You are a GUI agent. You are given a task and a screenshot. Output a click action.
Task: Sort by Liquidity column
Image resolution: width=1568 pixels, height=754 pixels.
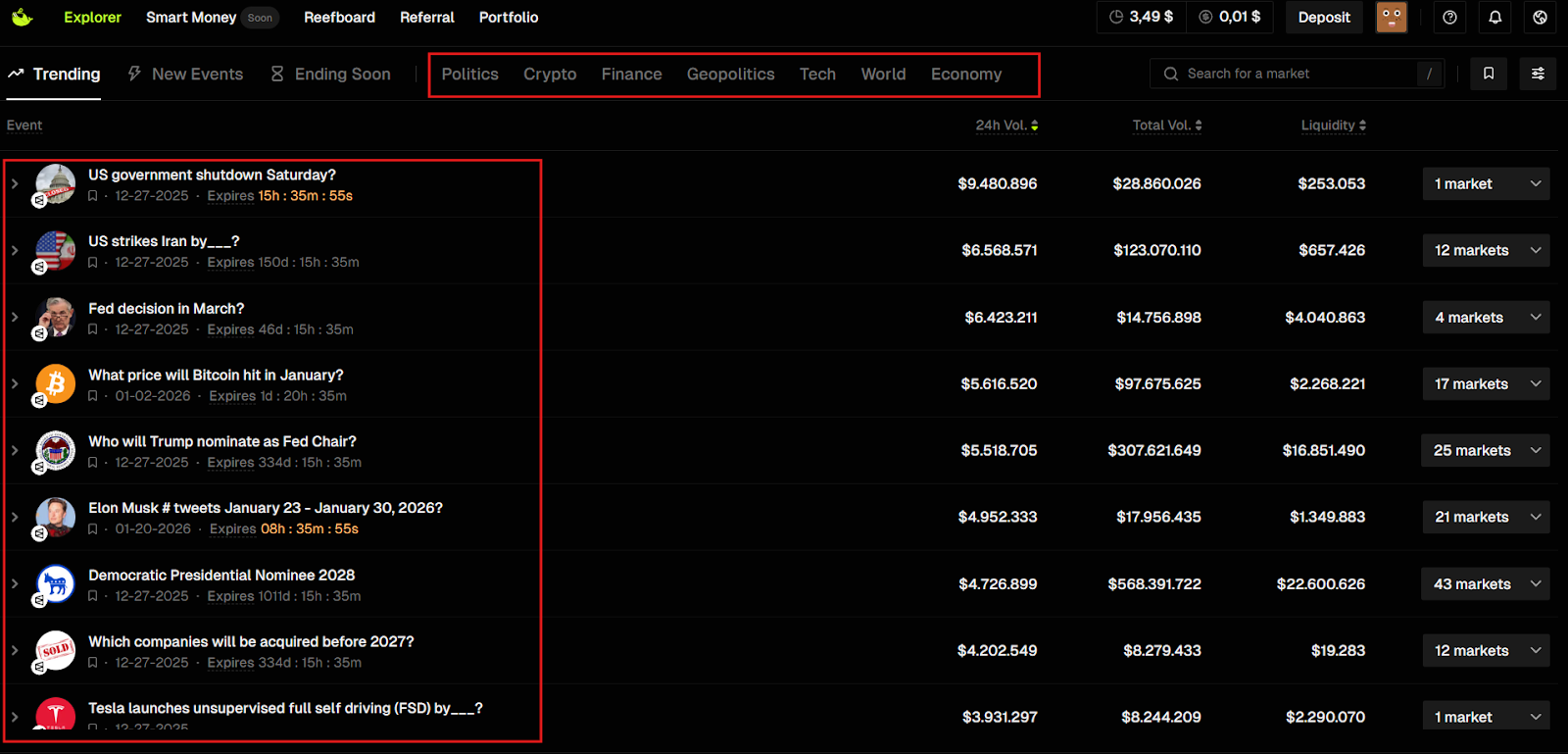[x=1333, y=126]
